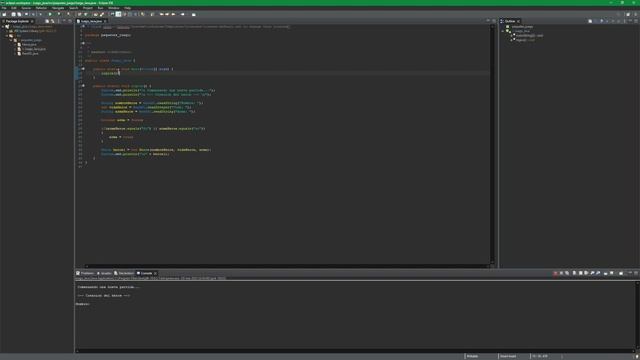Select Heroe.java in Package Explorer
Viewport: 640px width, 360px height.
(29, 44)
